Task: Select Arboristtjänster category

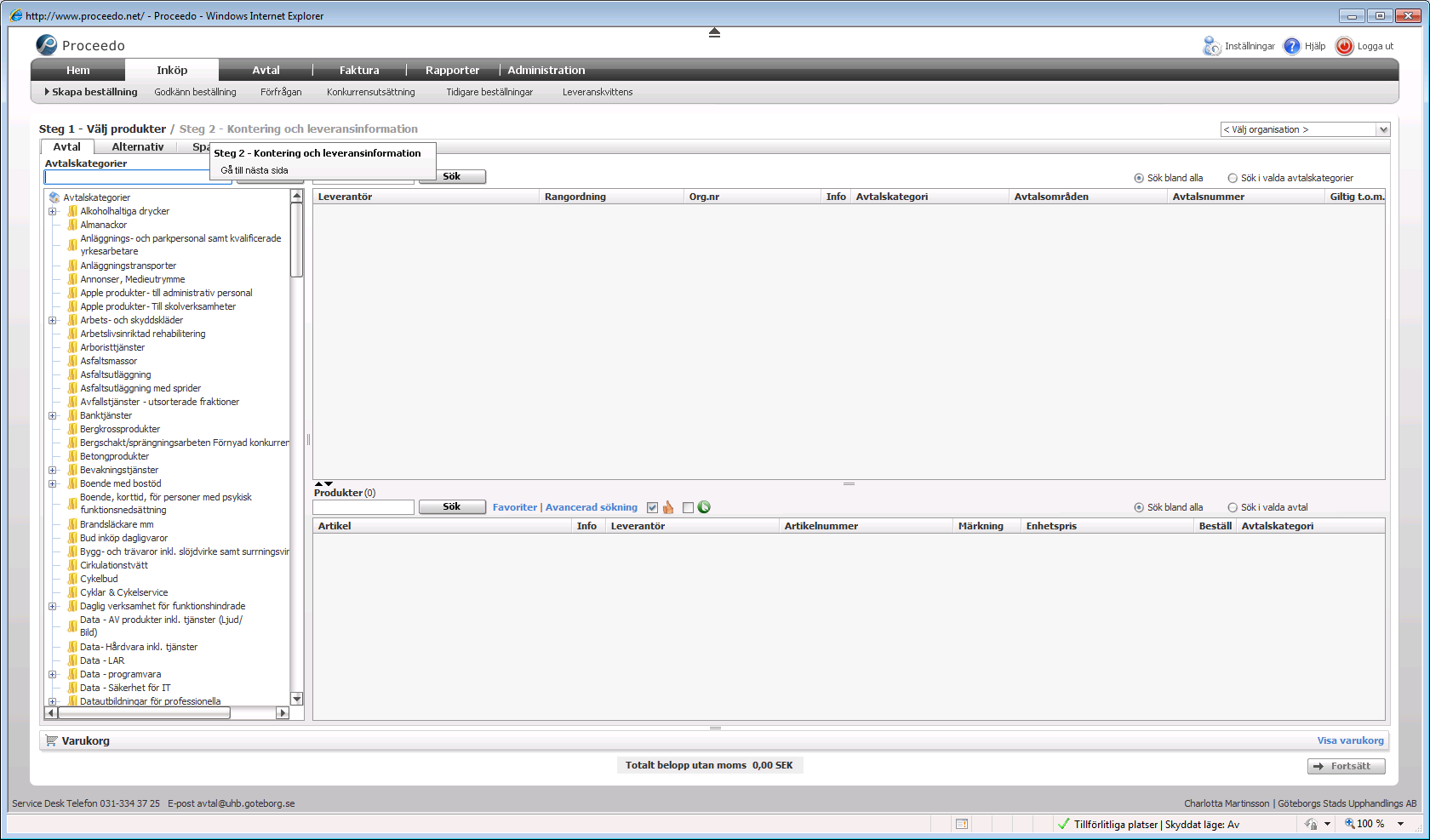Action: [x=112, y=347]
